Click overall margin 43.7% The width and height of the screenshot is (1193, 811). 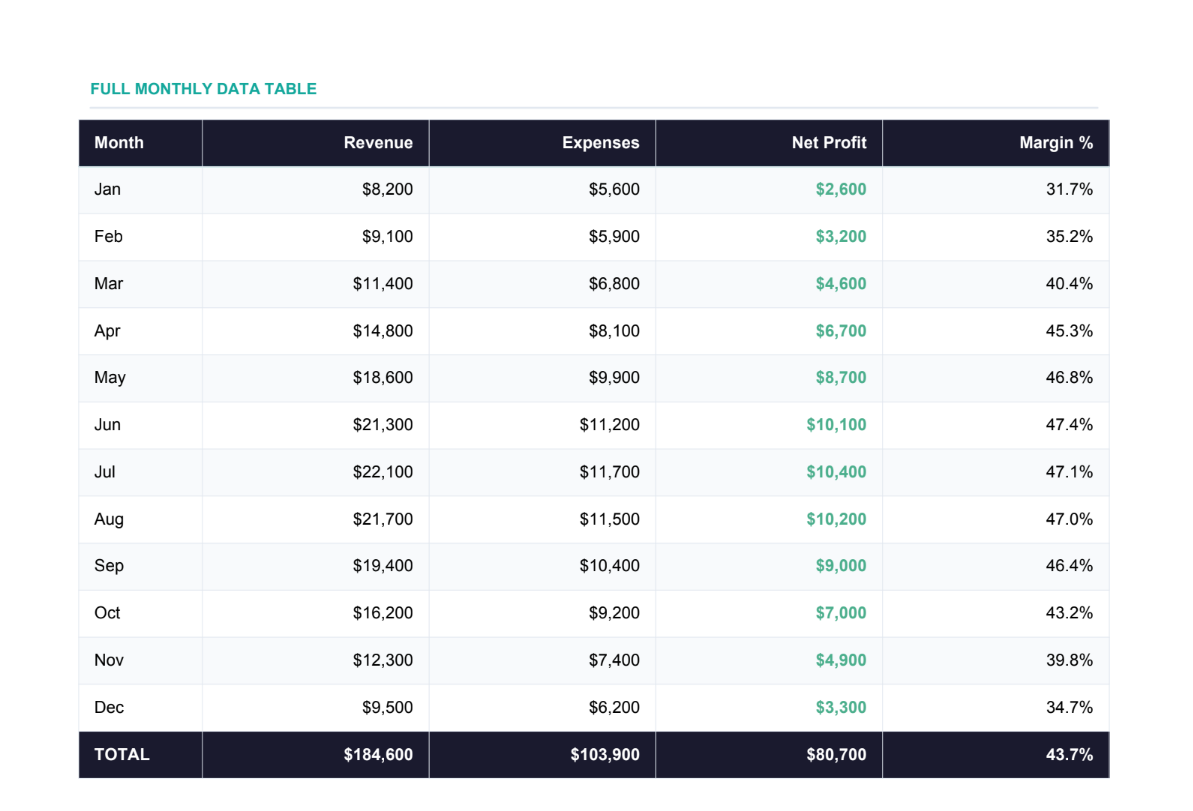(1069, 755)
